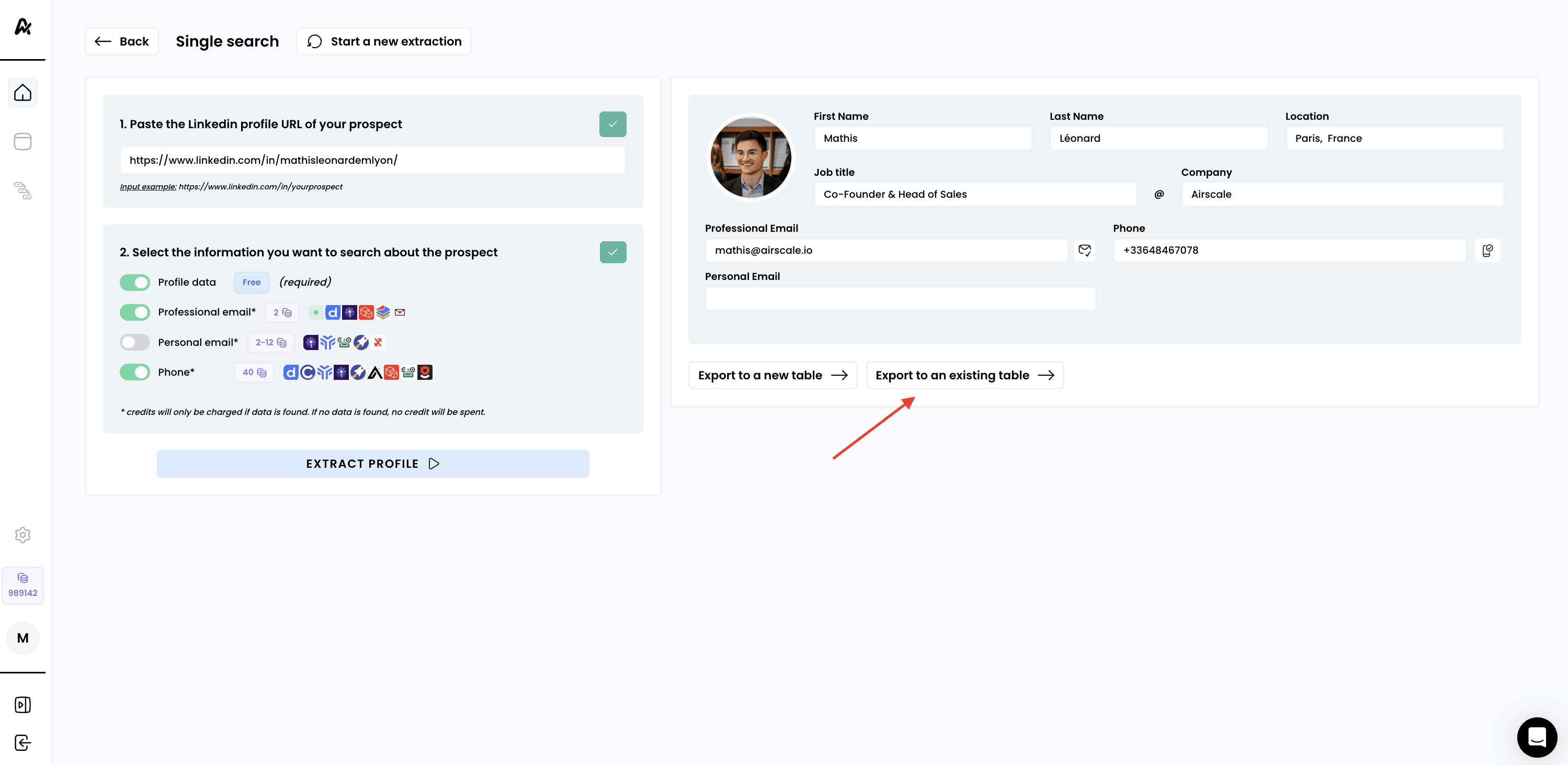Disable the Professional email toggle
The width and height of the screenshot is (1568, 765).
[x=134, y=312]
